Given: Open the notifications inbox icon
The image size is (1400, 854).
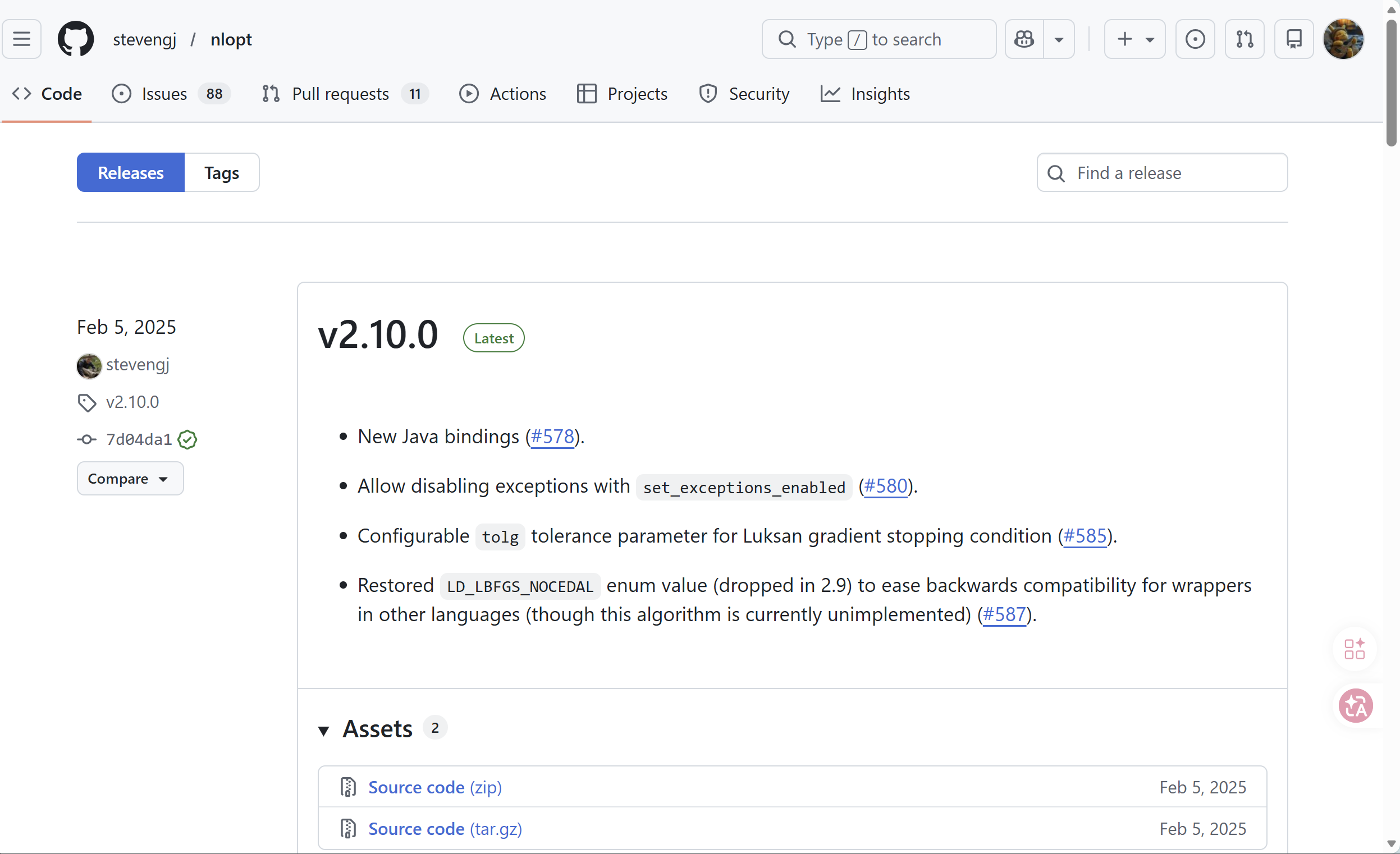Looking at the screenshot, I should (1294, 39).
